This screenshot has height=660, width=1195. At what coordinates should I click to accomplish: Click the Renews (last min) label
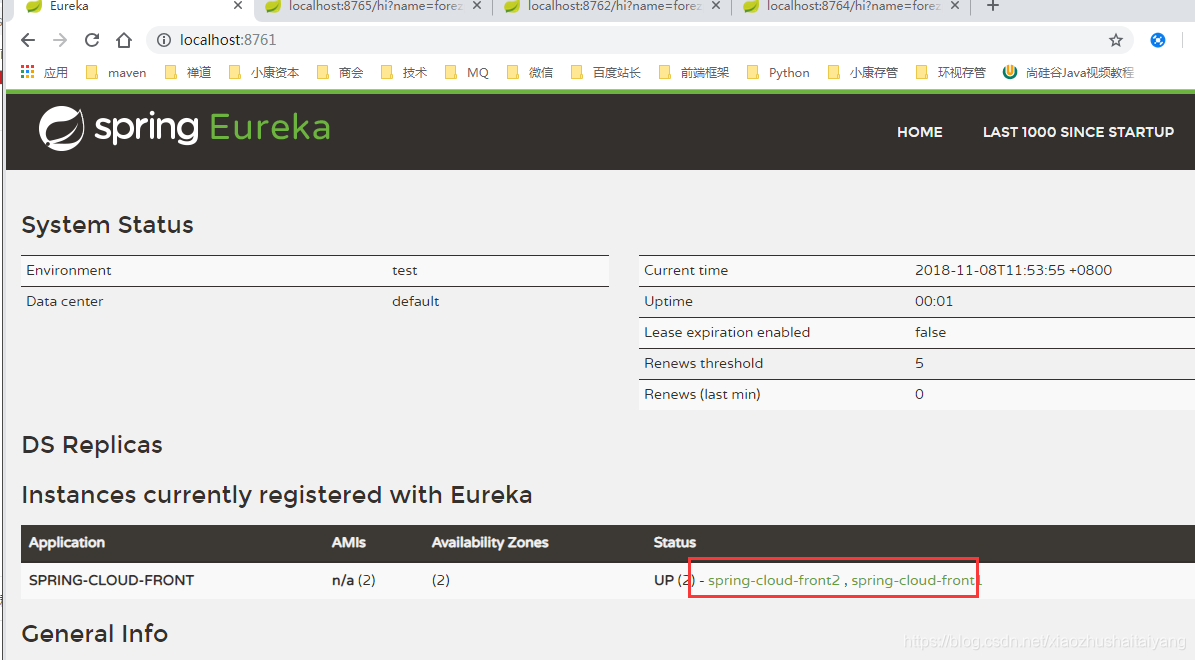(702, 394)
